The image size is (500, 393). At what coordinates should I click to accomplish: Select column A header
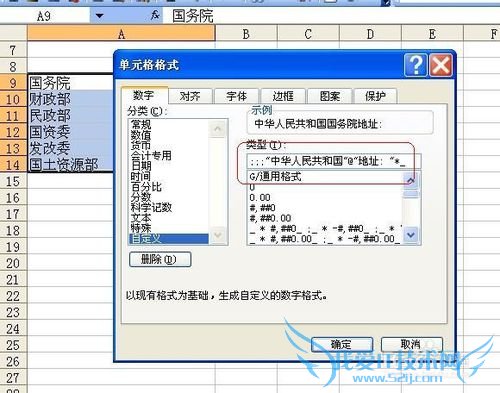[x=121, y=34]
